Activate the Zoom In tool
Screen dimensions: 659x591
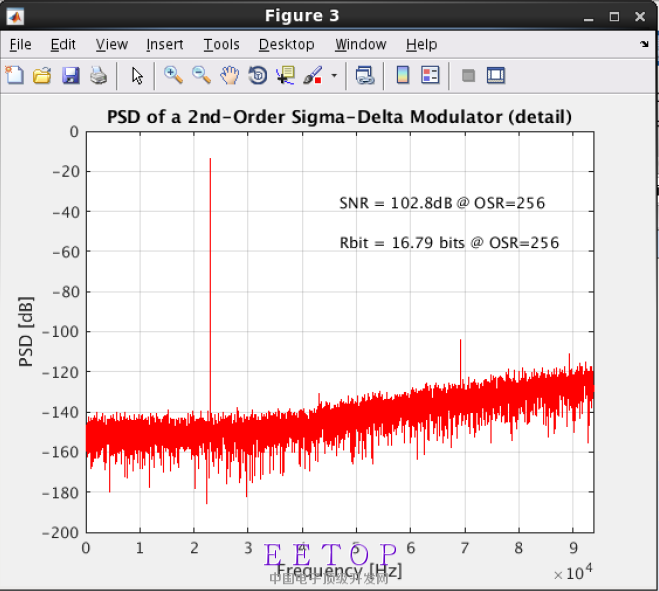173,76
